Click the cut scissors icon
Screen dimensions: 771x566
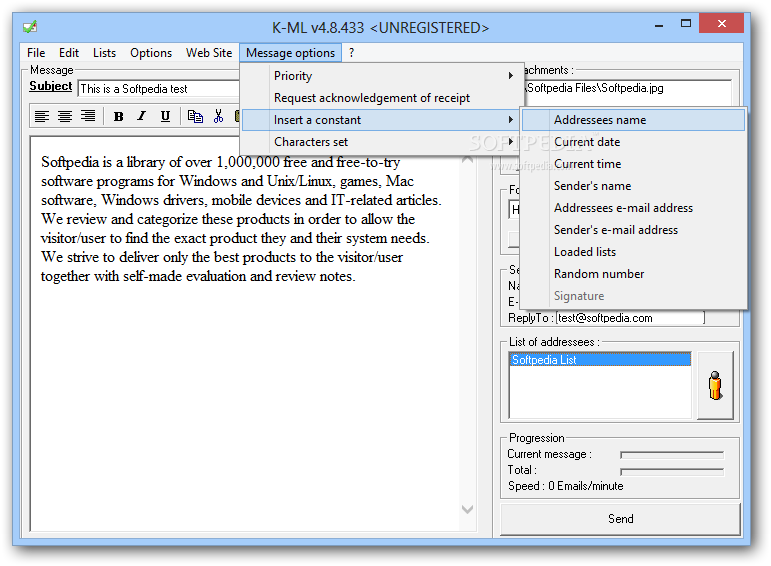pos(218,117)
